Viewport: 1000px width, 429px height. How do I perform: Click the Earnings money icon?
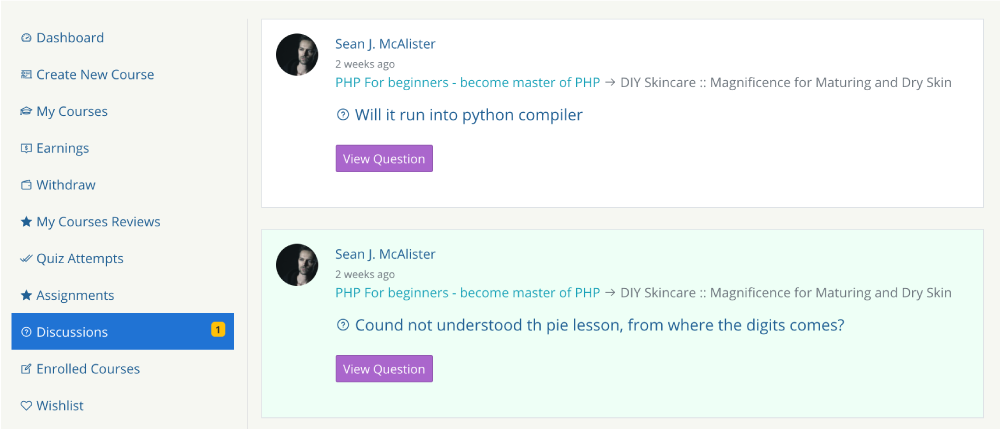(x=26, y=149)
